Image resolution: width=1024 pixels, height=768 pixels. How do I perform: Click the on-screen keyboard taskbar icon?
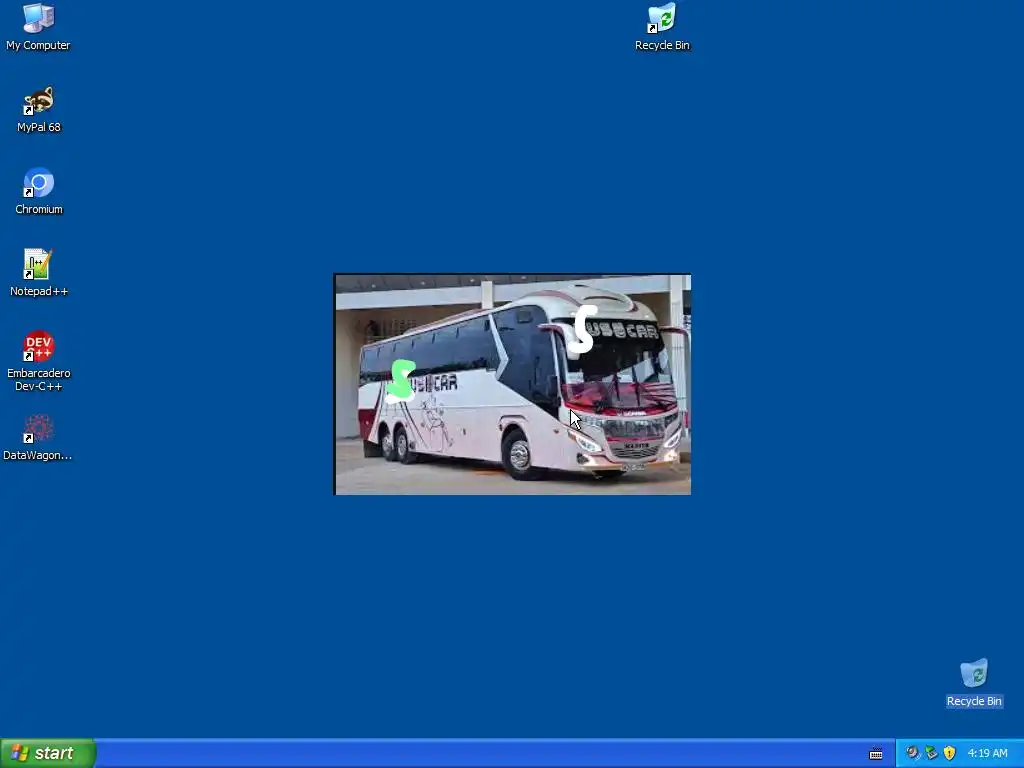[876, 754]
